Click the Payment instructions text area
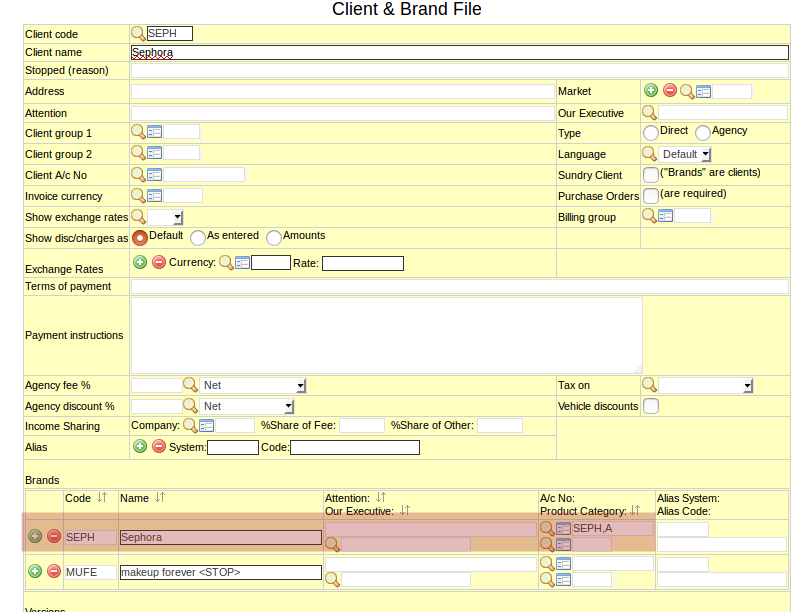Viewport: 795px width, 612px height. tap(386, 335)
